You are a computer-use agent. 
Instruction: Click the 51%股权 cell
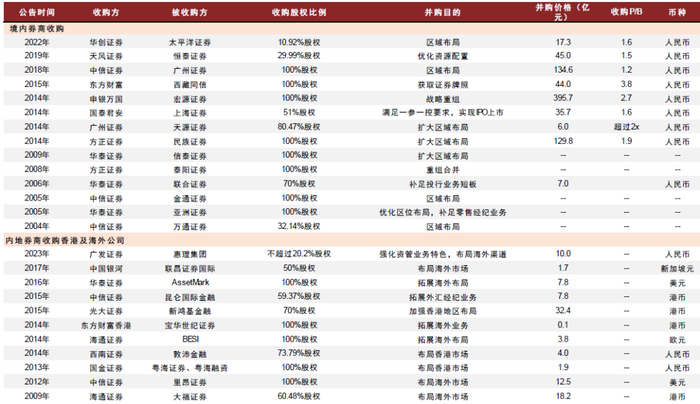pyautogui.click(x=299, y=112)
